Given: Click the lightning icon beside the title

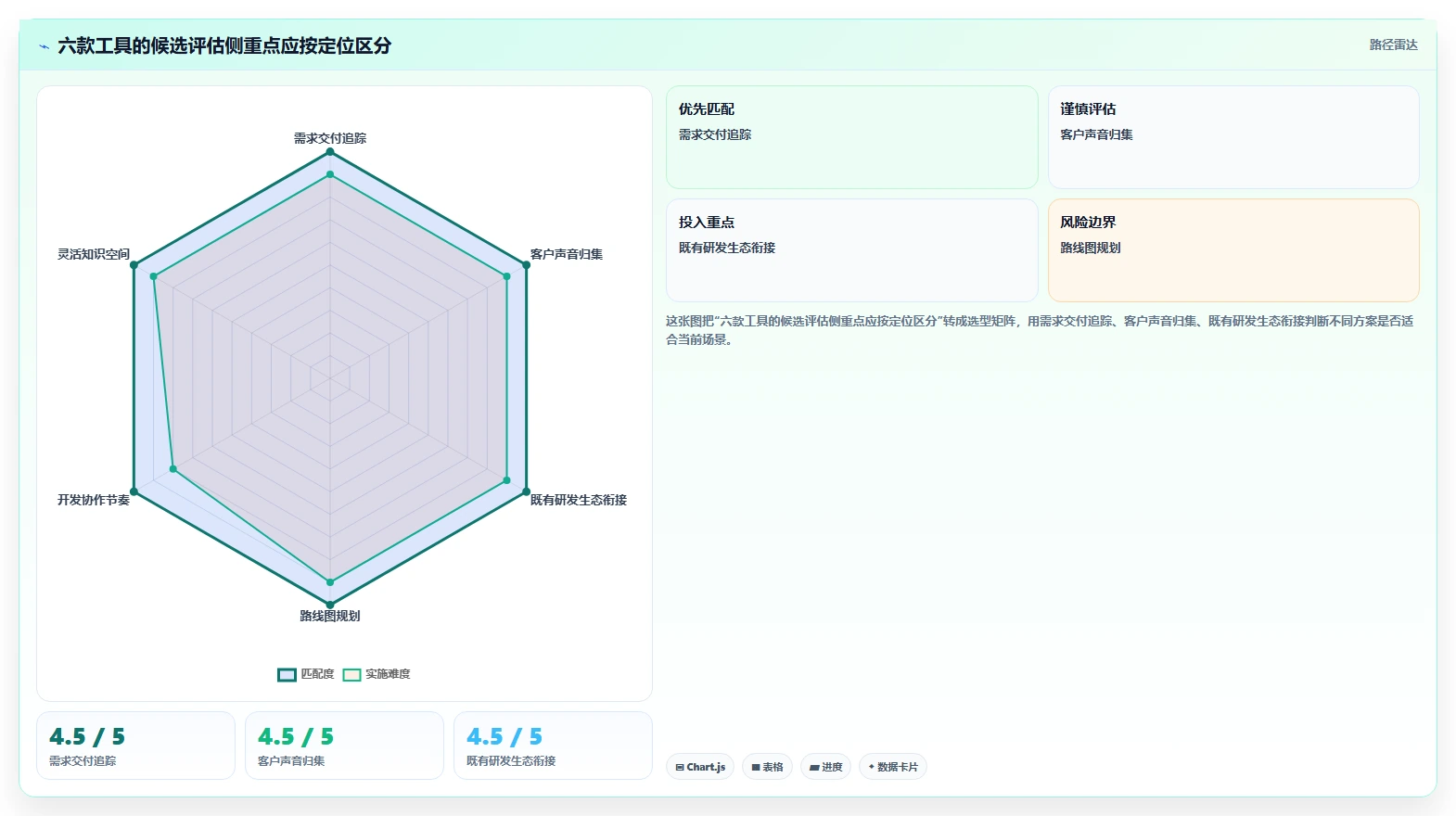Looking at the screenshot, I should tap(44, 46).
